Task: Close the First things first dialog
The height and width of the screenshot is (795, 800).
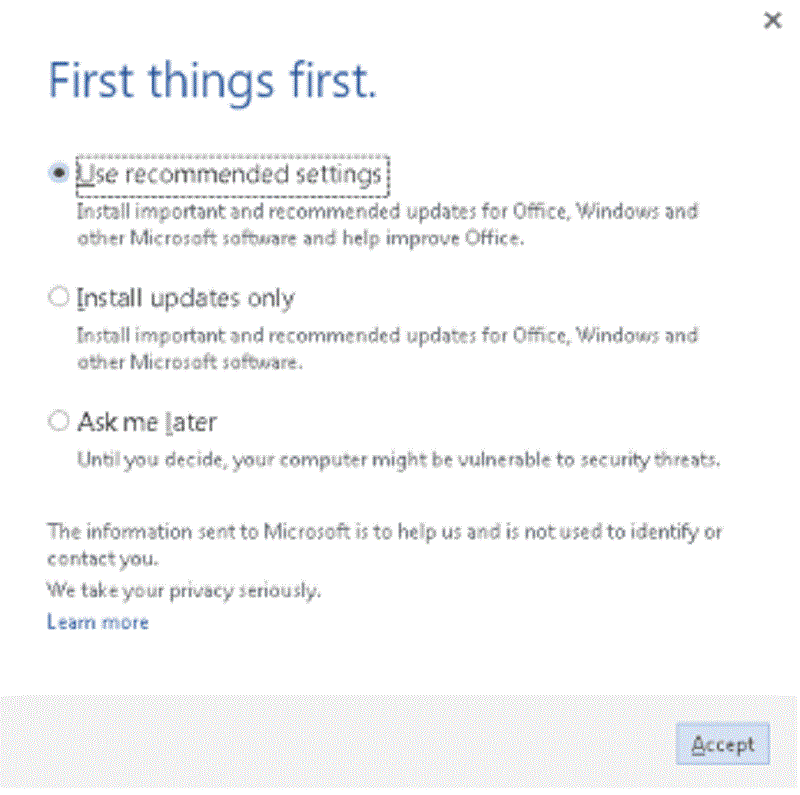Action: click(773, 20)
